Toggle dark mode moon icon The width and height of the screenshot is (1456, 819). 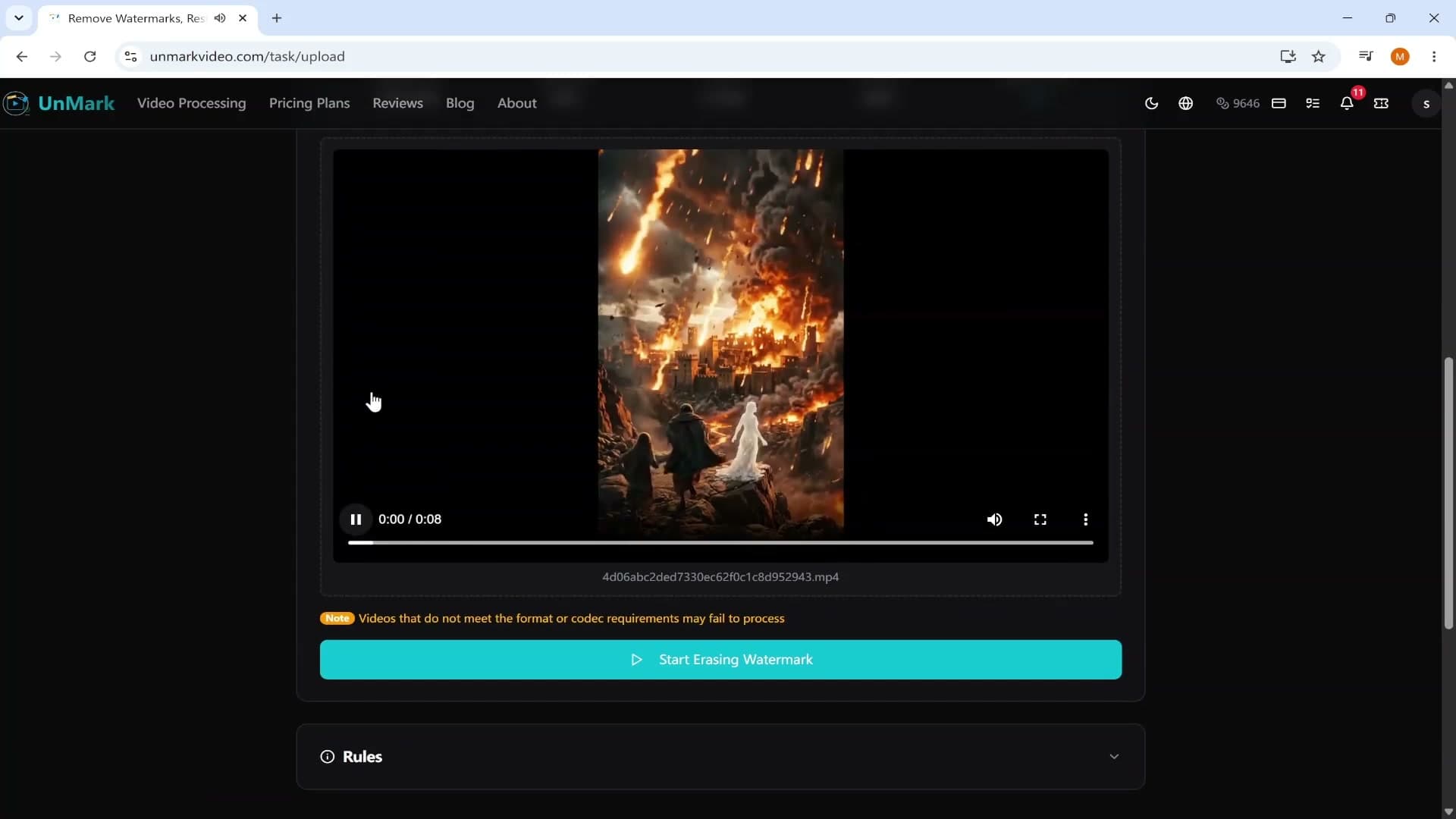[1151, 103]
